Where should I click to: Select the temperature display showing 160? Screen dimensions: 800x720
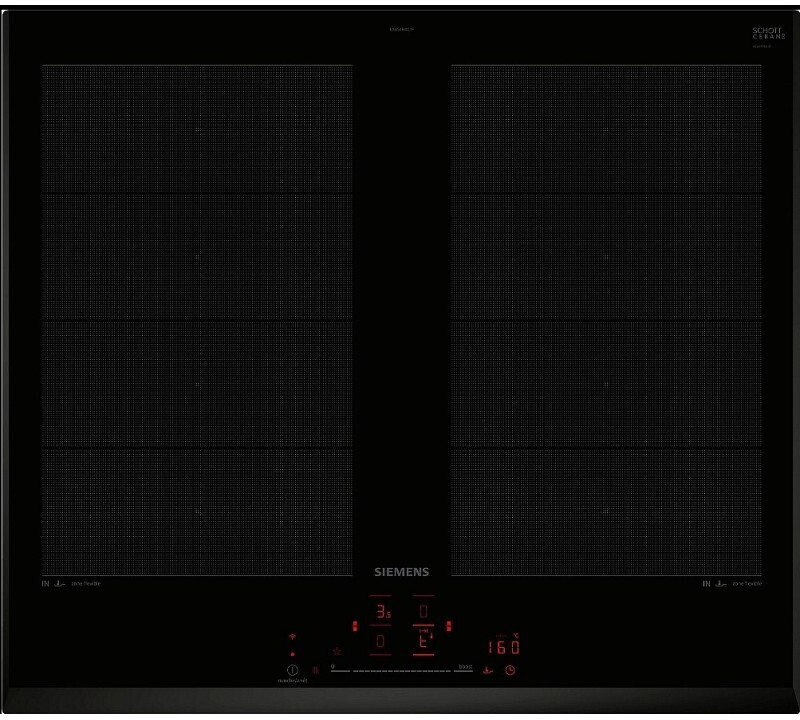tap(503, 647)
